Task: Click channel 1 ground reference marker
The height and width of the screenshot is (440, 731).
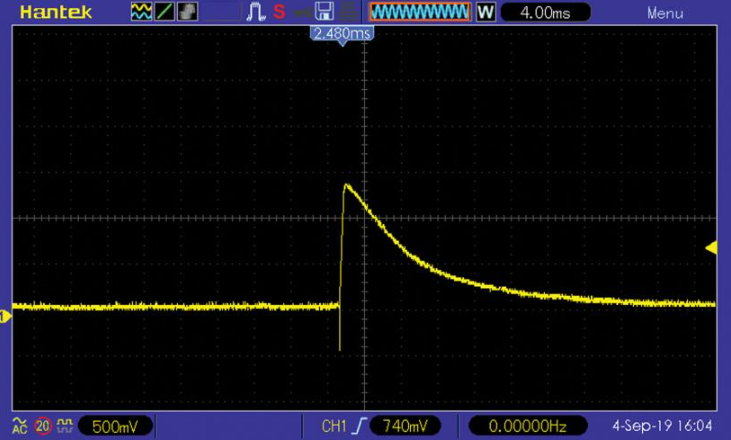Action: 5,317
